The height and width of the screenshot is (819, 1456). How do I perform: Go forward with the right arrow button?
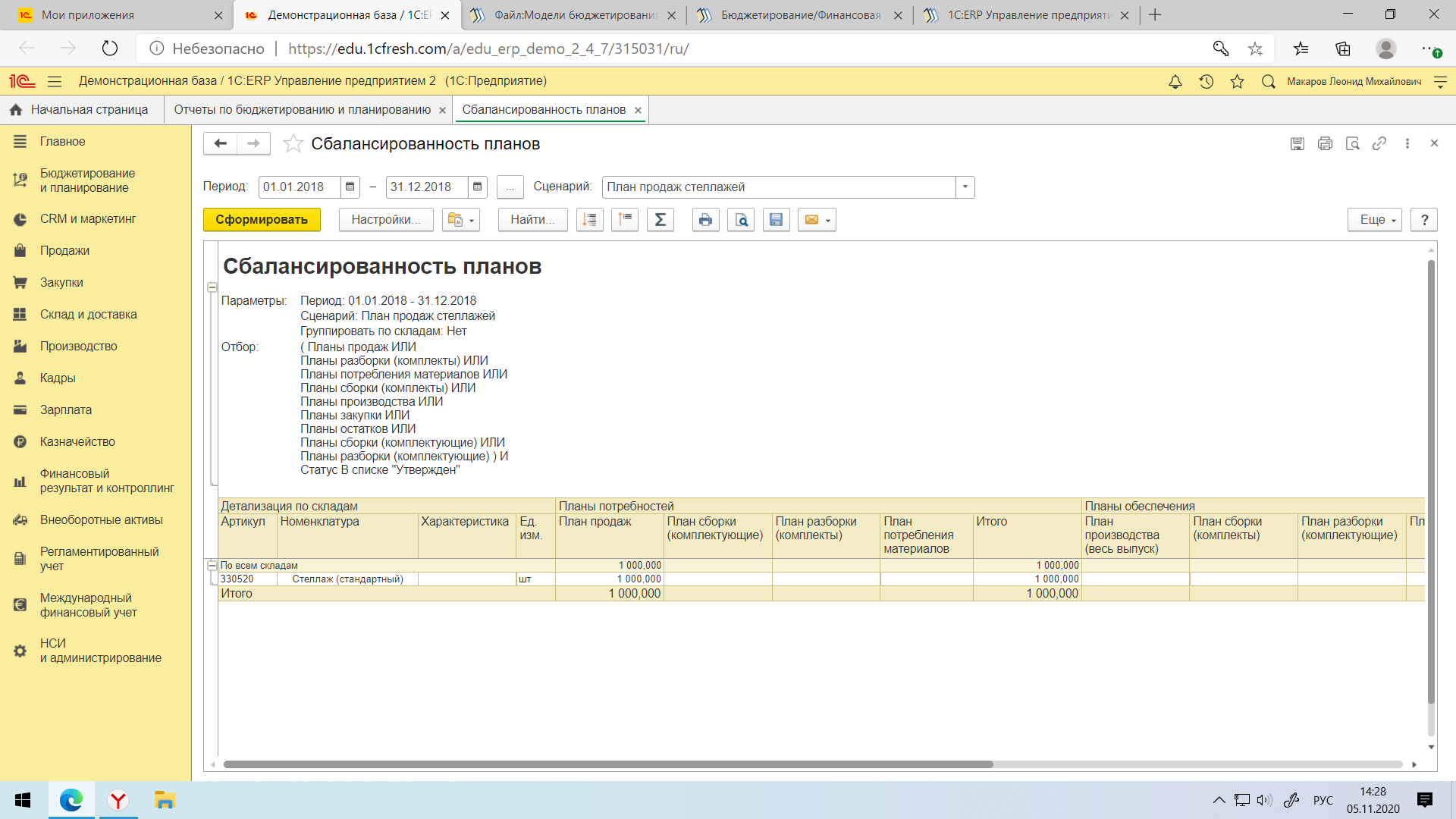click(254, 143)
